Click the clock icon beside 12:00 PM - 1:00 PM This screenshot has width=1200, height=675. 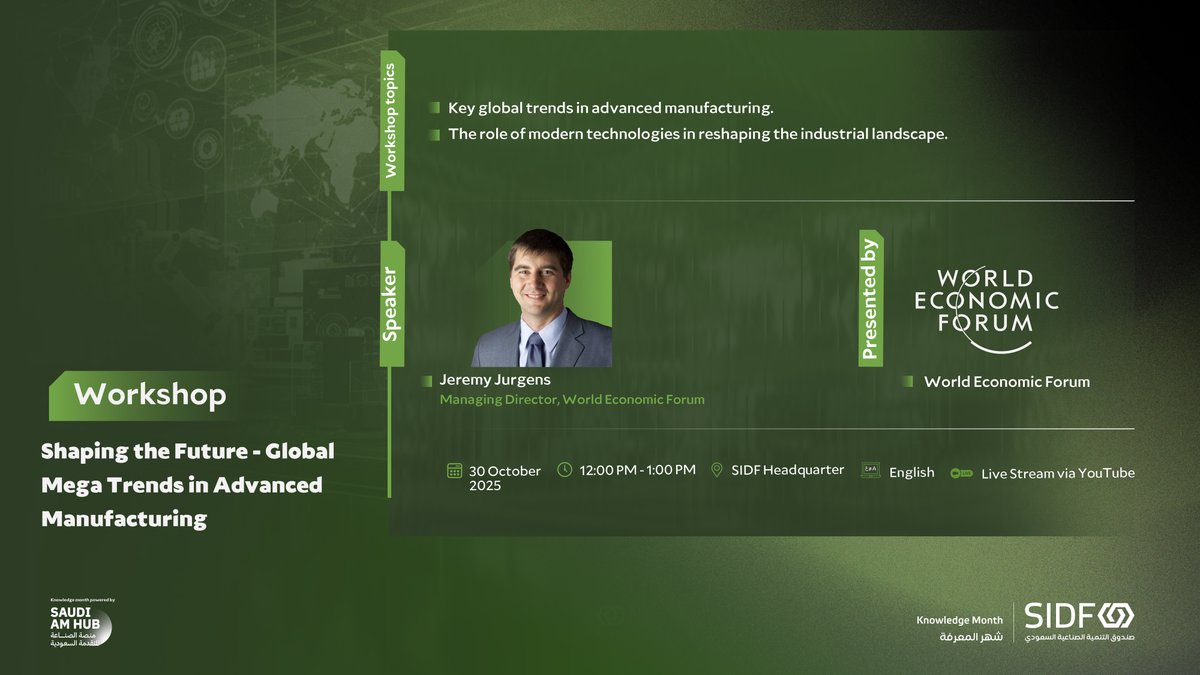(x=565, y=470)
